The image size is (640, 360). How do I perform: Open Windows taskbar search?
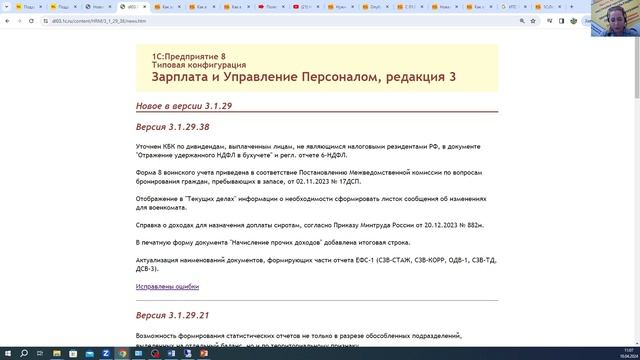24,353
